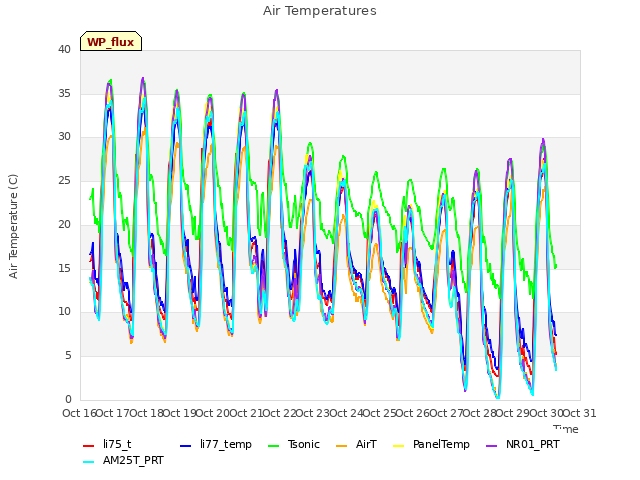Click the green Tsonic legend swatch
The height and width of the screenshot is (480, 640).
(x=273, y=446)
